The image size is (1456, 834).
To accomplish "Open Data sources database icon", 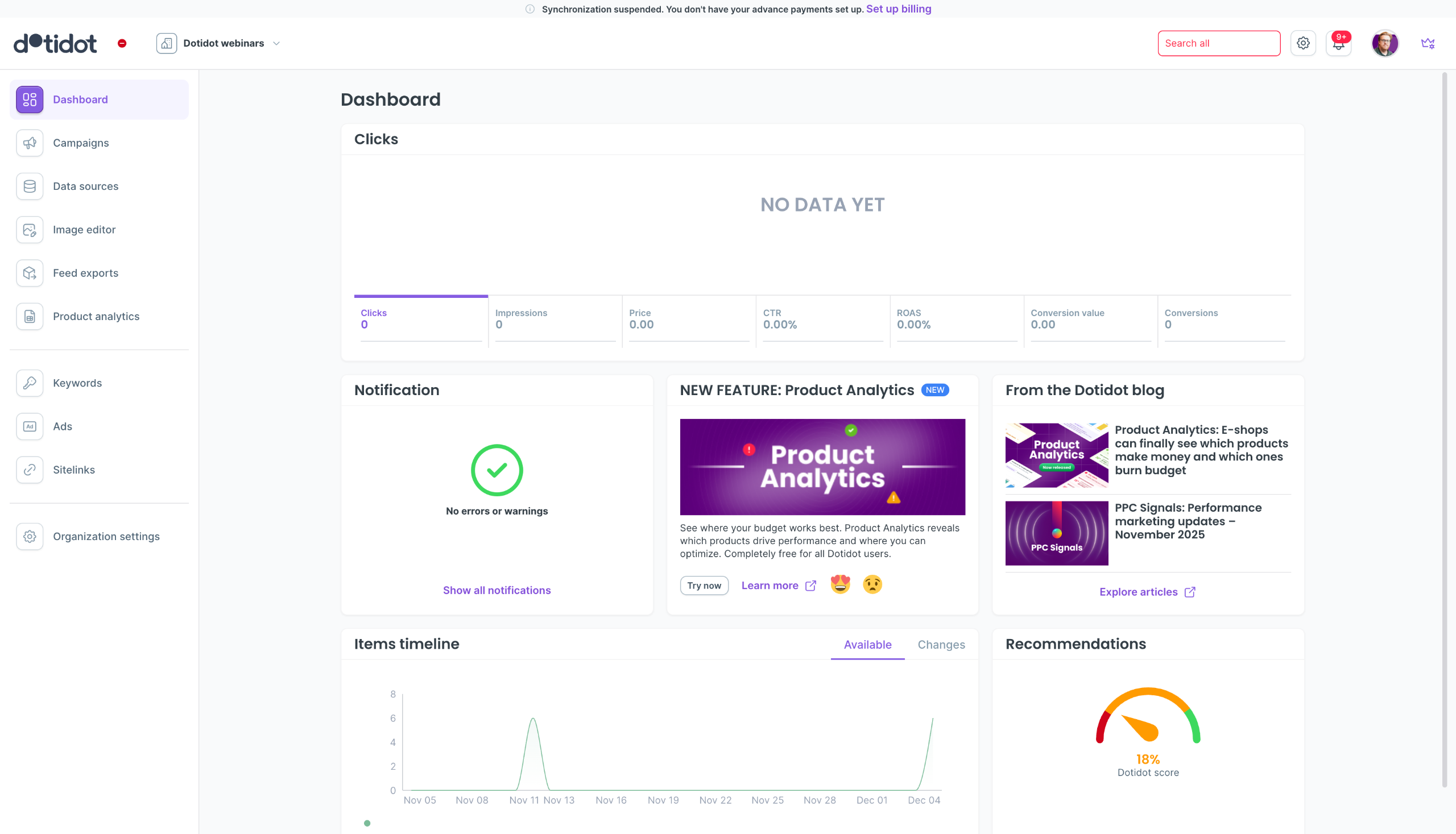I will (30, 186).
